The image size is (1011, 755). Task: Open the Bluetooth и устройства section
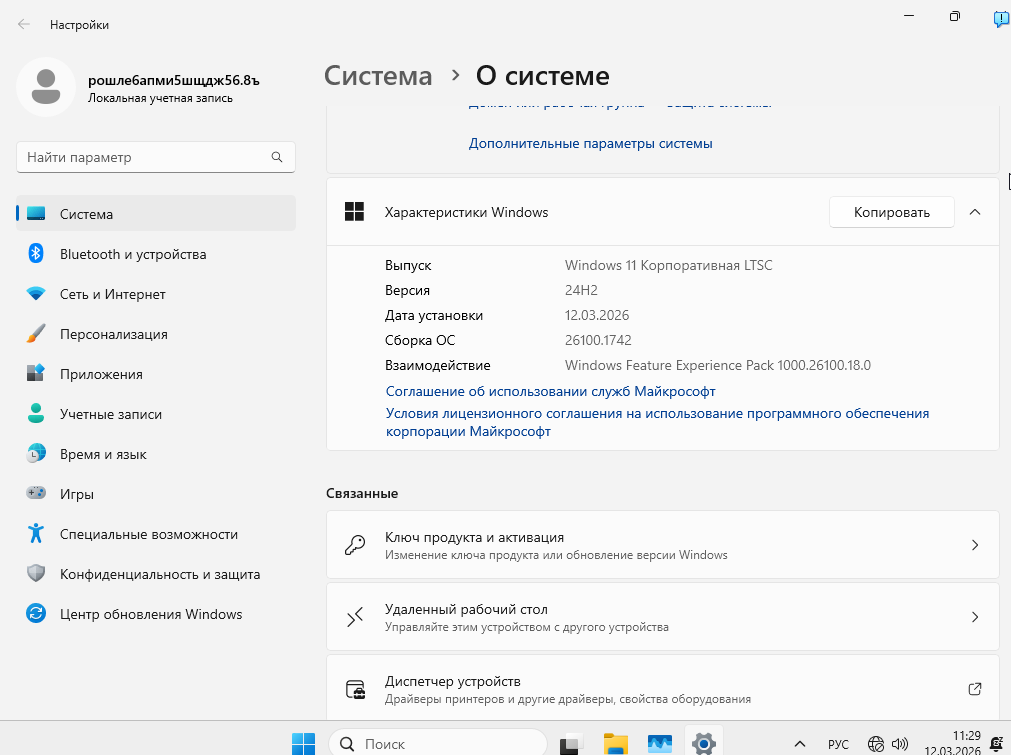pyautogui.click(x=133, y=254)
